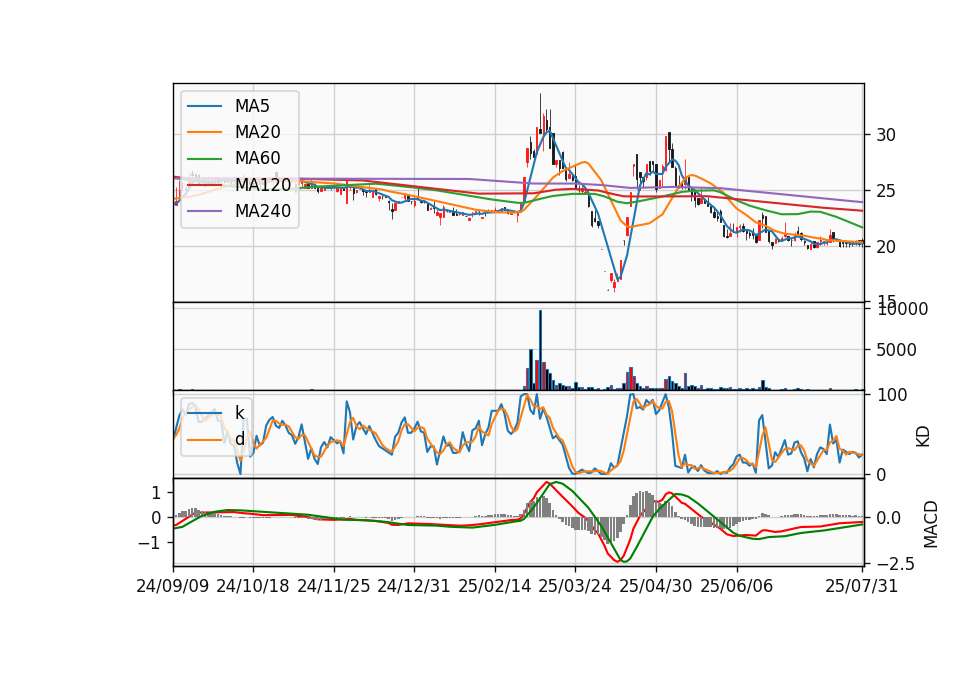Image resolution: width=960 pixels, height=690 pixels.
Task: Click the price axis label 25
Action: pyautogui.click(x=886, y=191)
